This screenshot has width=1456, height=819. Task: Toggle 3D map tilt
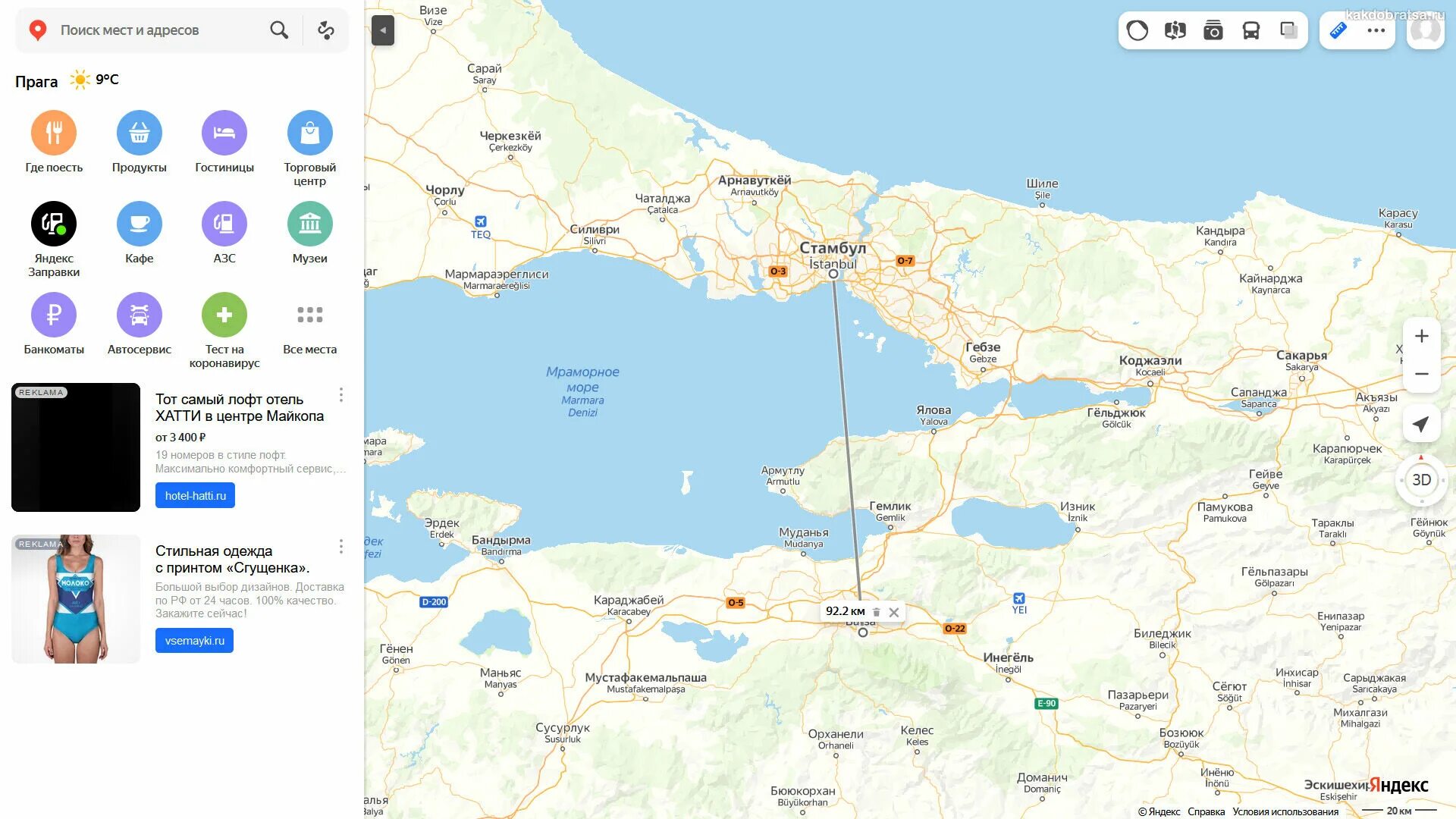point(1421,480)
